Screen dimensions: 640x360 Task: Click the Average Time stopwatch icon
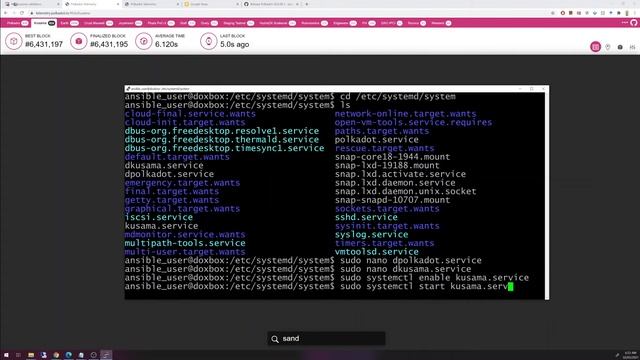point(144,42)
